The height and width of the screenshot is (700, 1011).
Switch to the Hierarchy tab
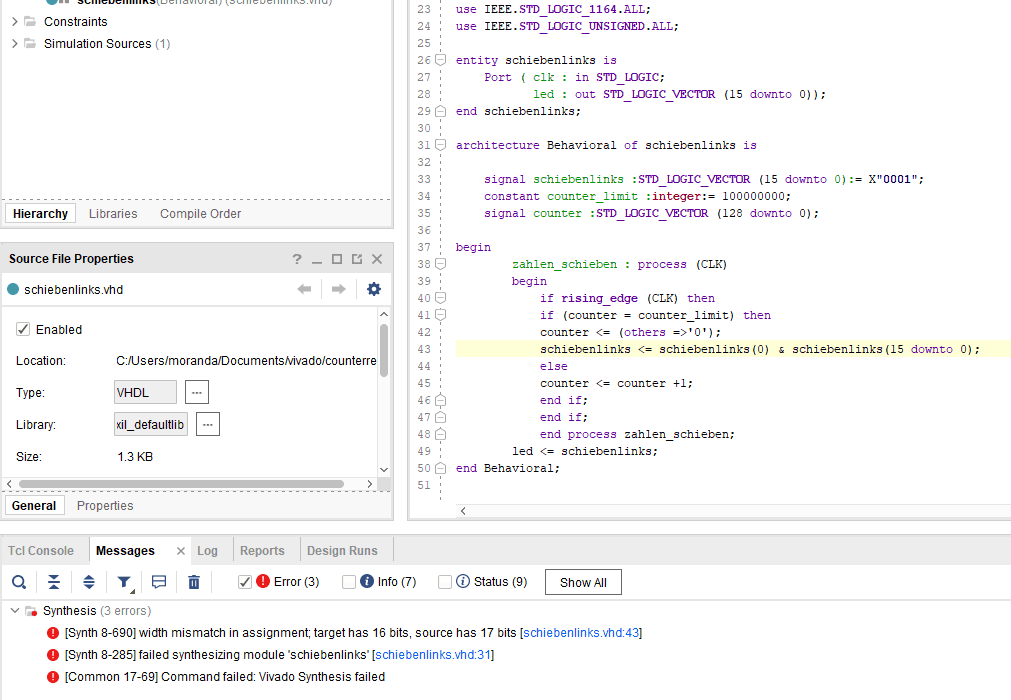tap(41, 213)
